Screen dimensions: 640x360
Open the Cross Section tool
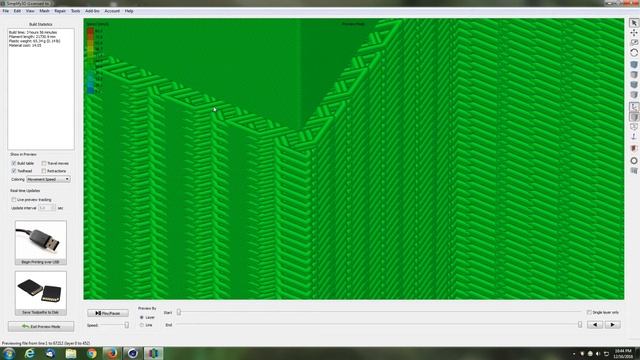634,149
